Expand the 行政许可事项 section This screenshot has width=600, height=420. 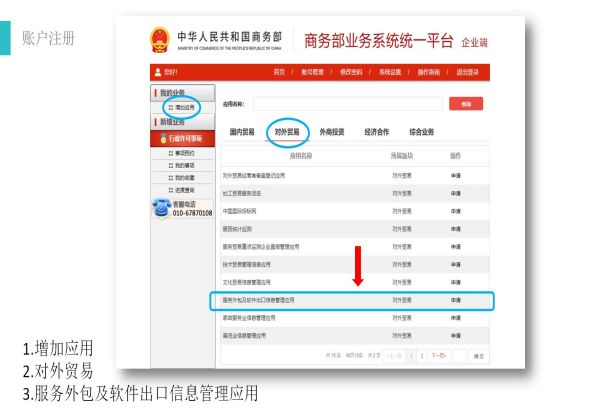pos(184,138)
